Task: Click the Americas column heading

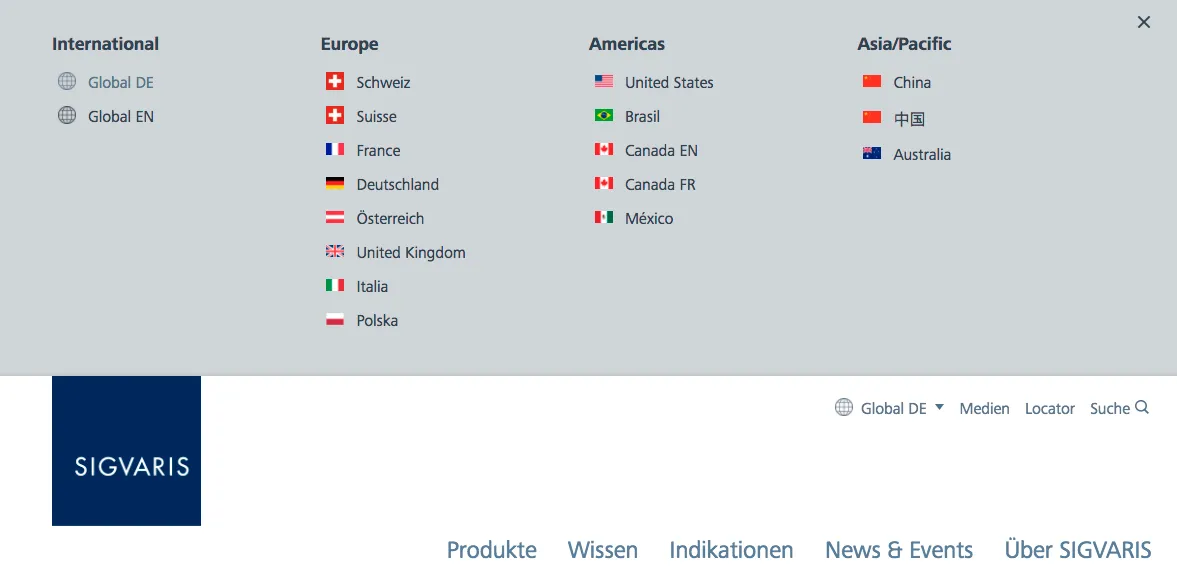Action: 627,44
